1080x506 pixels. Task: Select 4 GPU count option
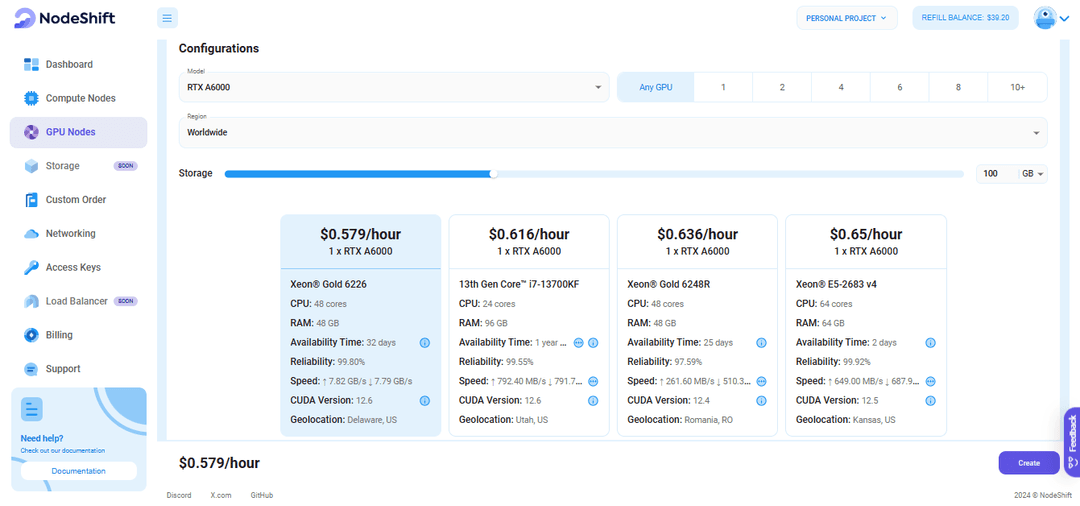pyautogui.click(x=841, y=87)
